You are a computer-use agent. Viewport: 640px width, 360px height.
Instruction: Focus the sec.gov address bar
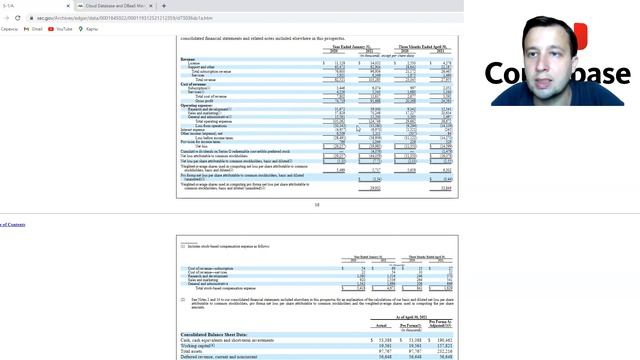(x=124, y=18)
